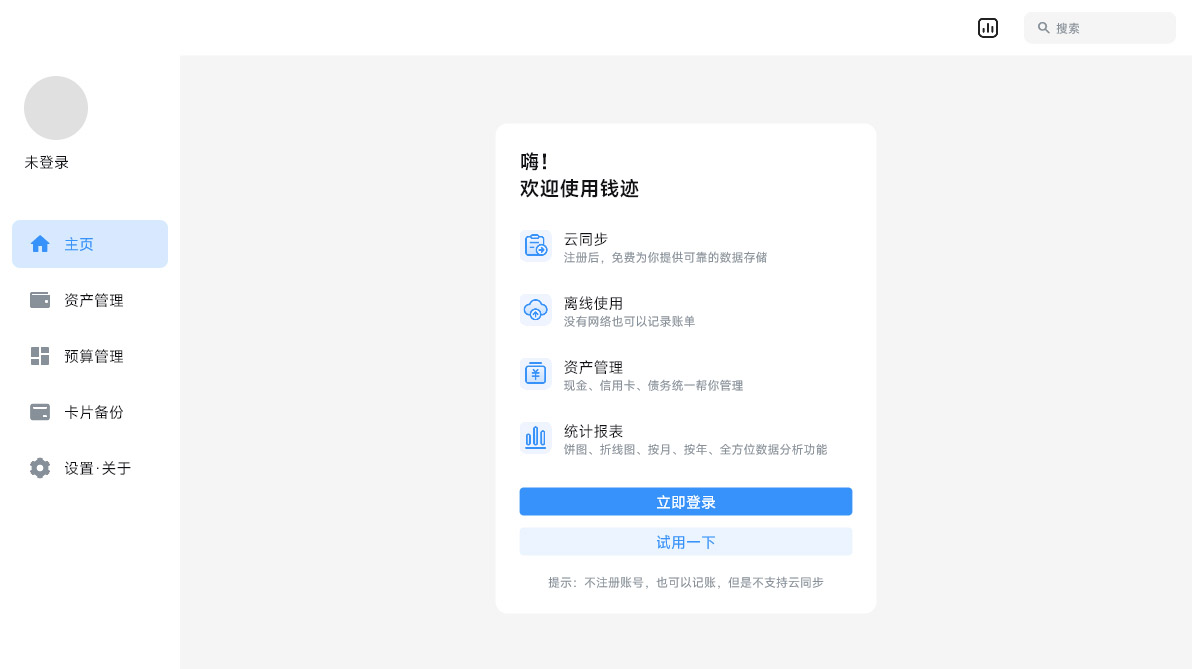Click the 离线使用 feature title
Image resolution: width=1192 pixels, height=669 pixels.
(593, 303)
